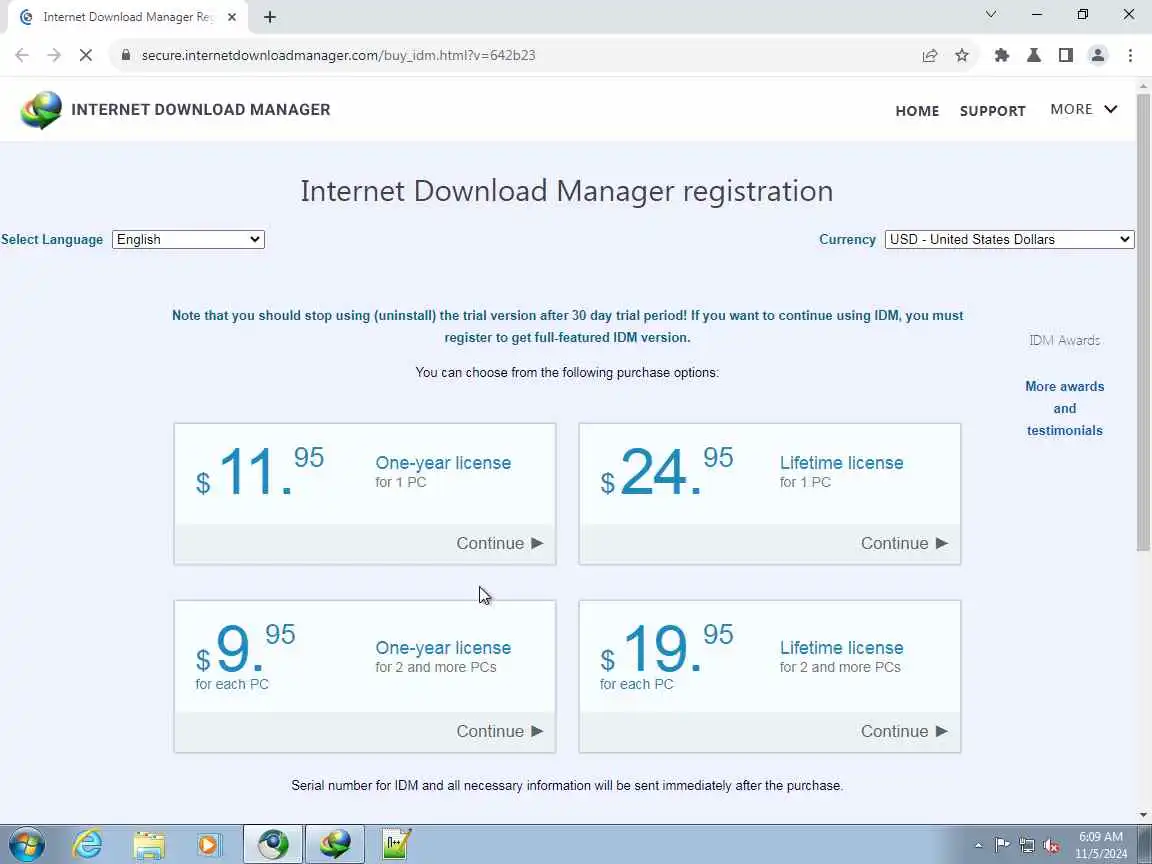
Task: Click the page vertical scrollbar thumb
Action: click(1143, 321)
